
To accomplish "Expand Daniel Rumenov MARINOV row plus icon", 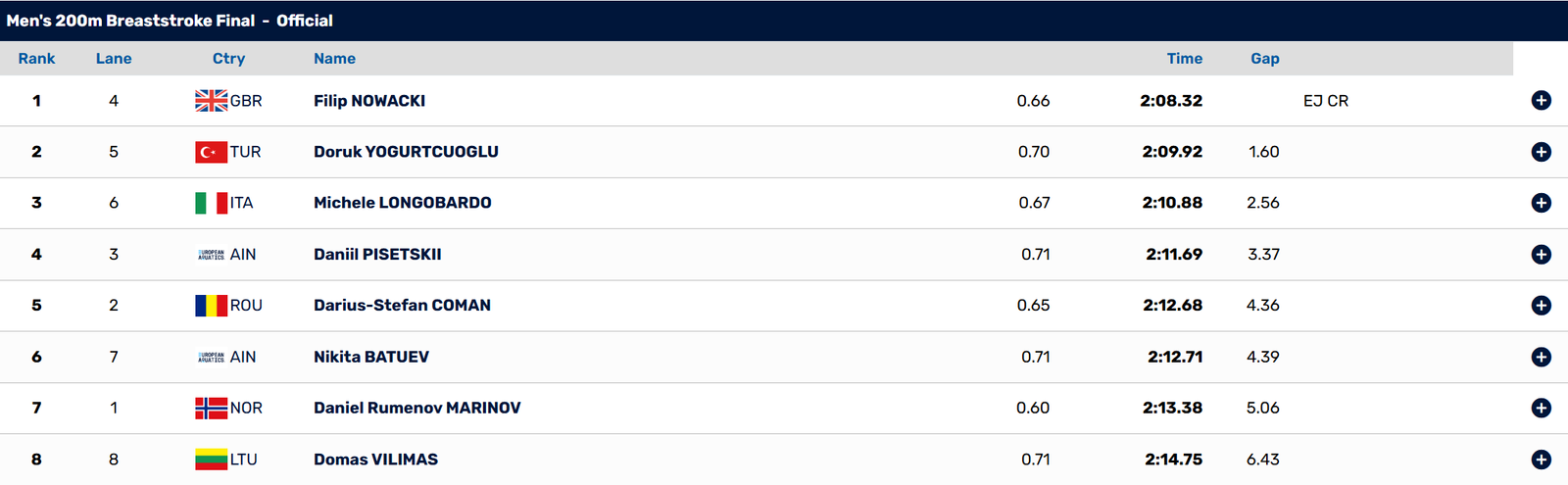I will pyautogui.click(x=1541, y=408).
